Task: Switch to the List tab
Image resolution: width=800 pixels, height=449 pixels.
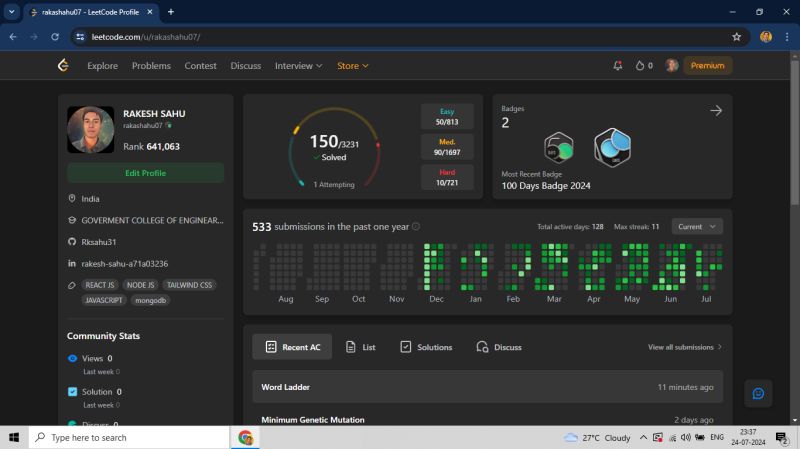Action: coord(360,347)
